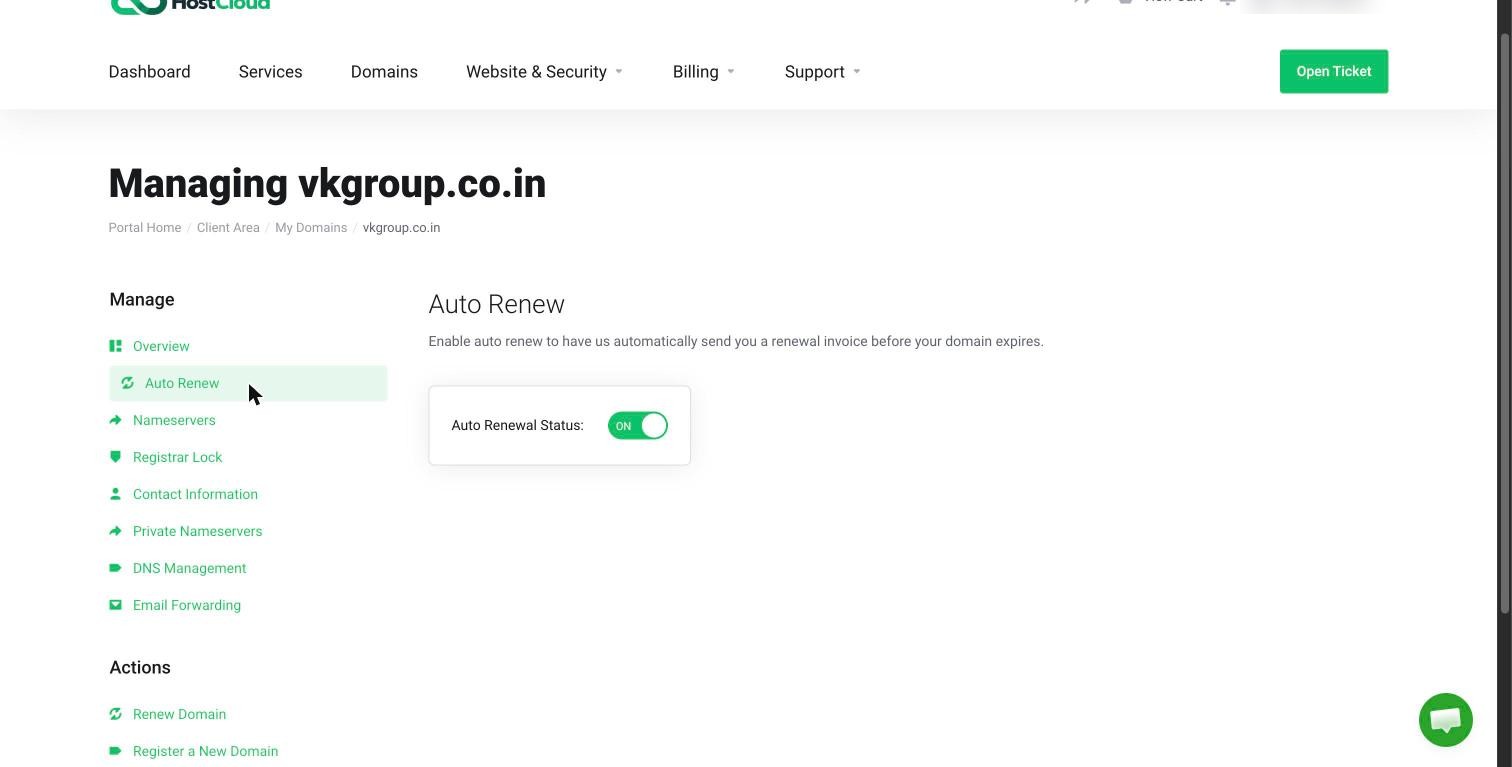Select Auto Renew in the Manage sidebar
1512x767 pixels.
(248, 383)
